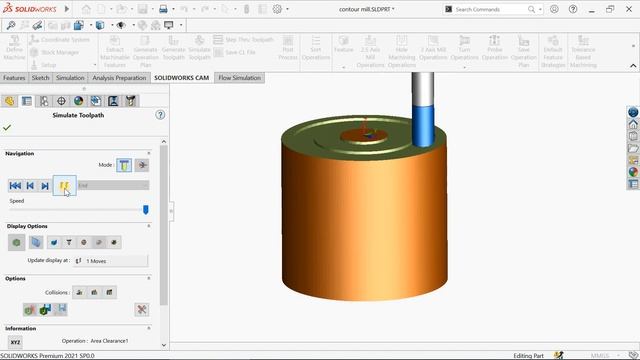Switch to the Simulation tab
The width and height of the screenshot is (640, 360).
(70, 78)
